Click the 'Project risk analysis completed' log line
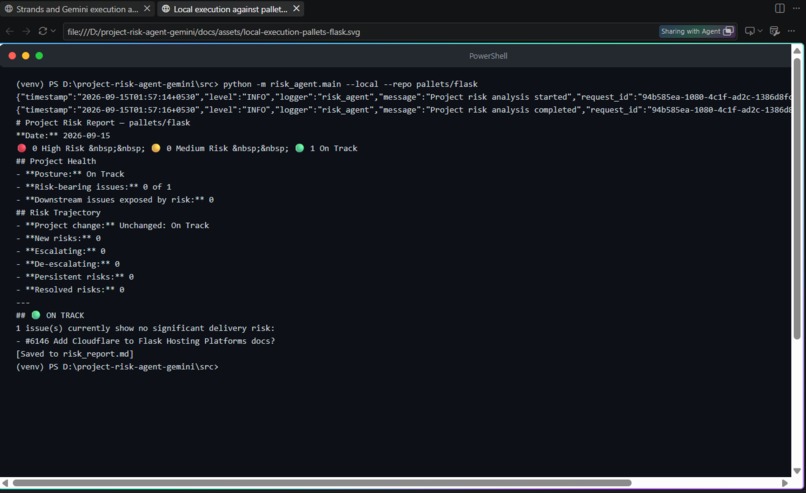The image size is (806, 493). [404, 109]
